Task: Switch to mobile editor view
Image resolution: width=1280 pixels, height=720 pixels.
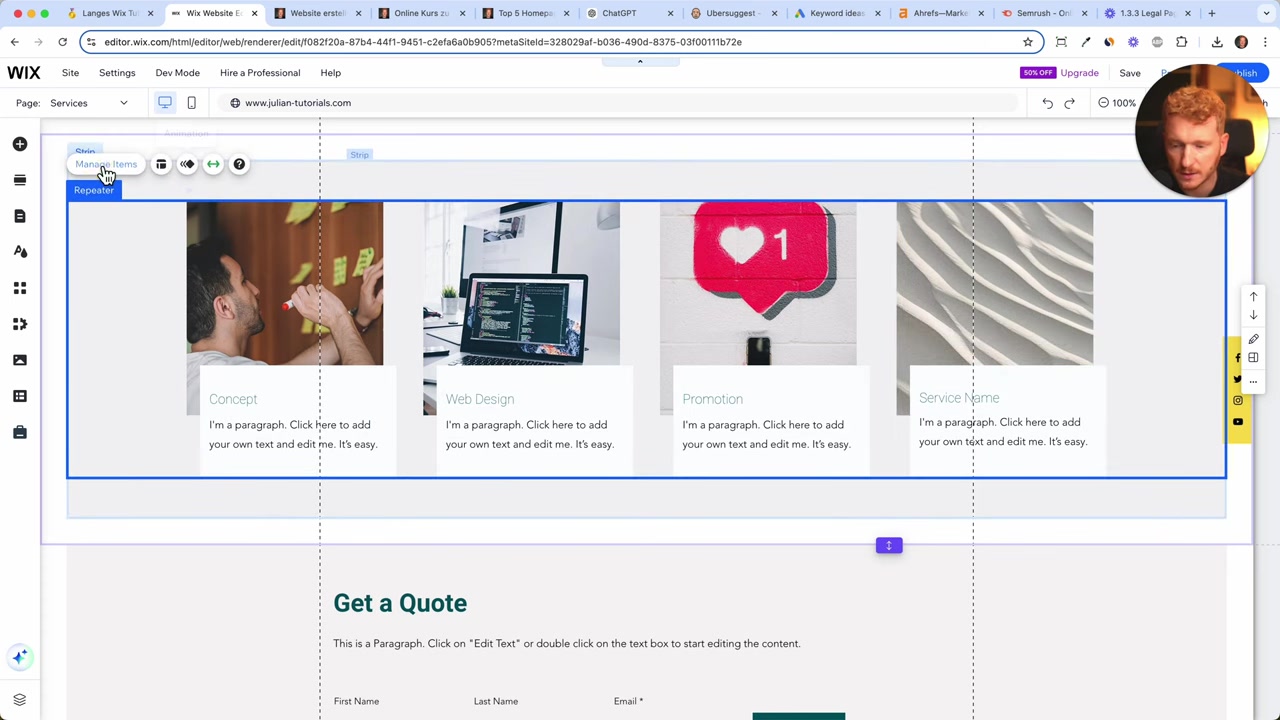Action: [191, 102]
